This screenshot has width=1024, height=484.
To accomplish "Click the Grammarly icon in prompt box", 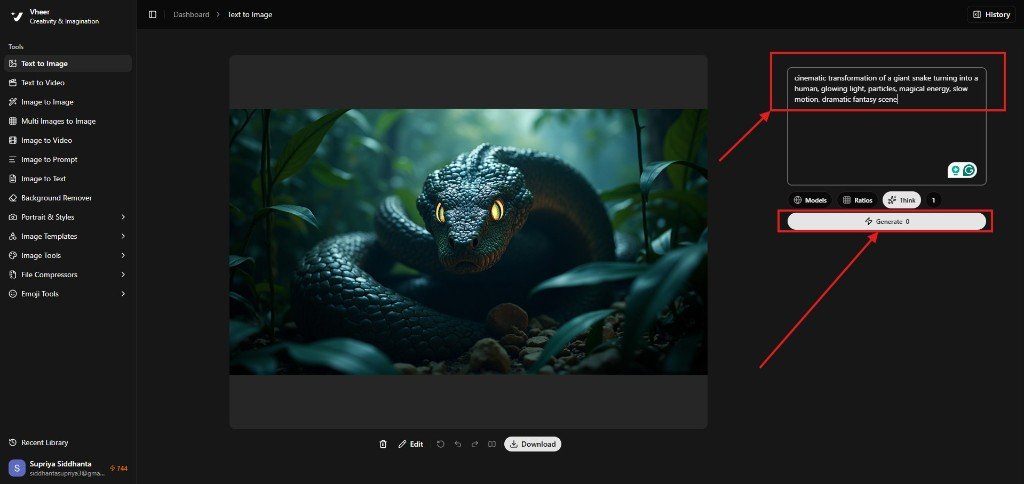I will [x=969, y=170].
